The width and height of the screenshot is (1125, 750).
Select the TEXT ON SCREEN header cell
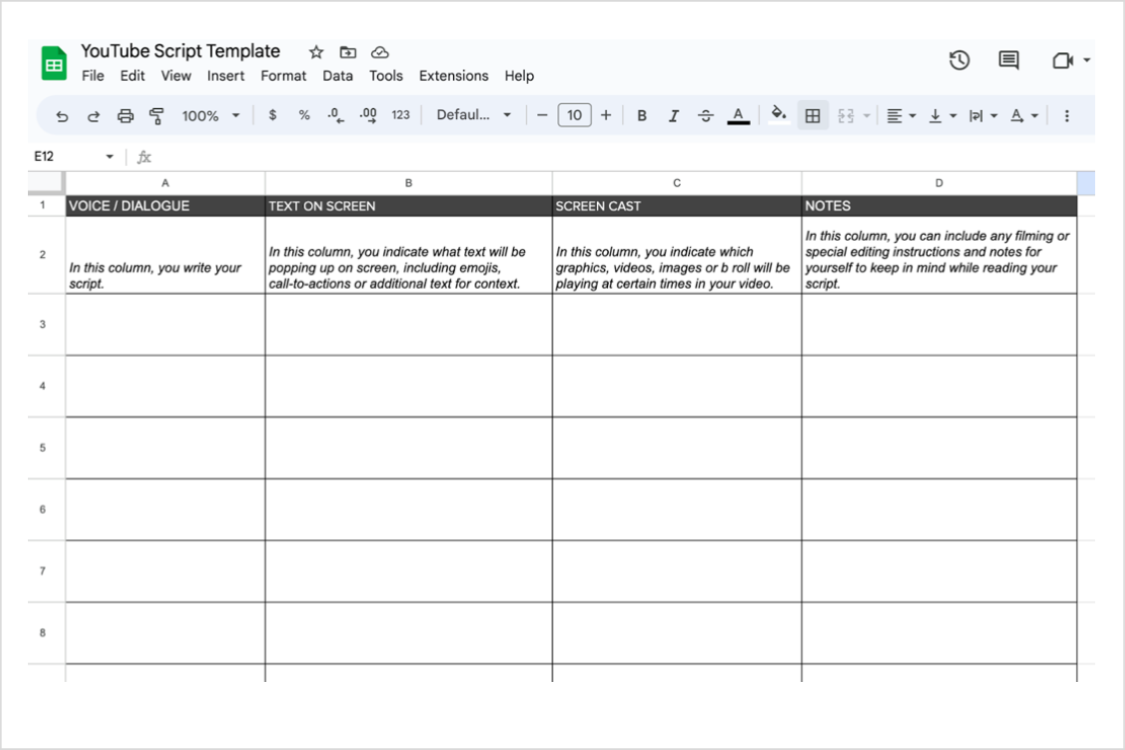pyautogui.click(x=408, y=206)
